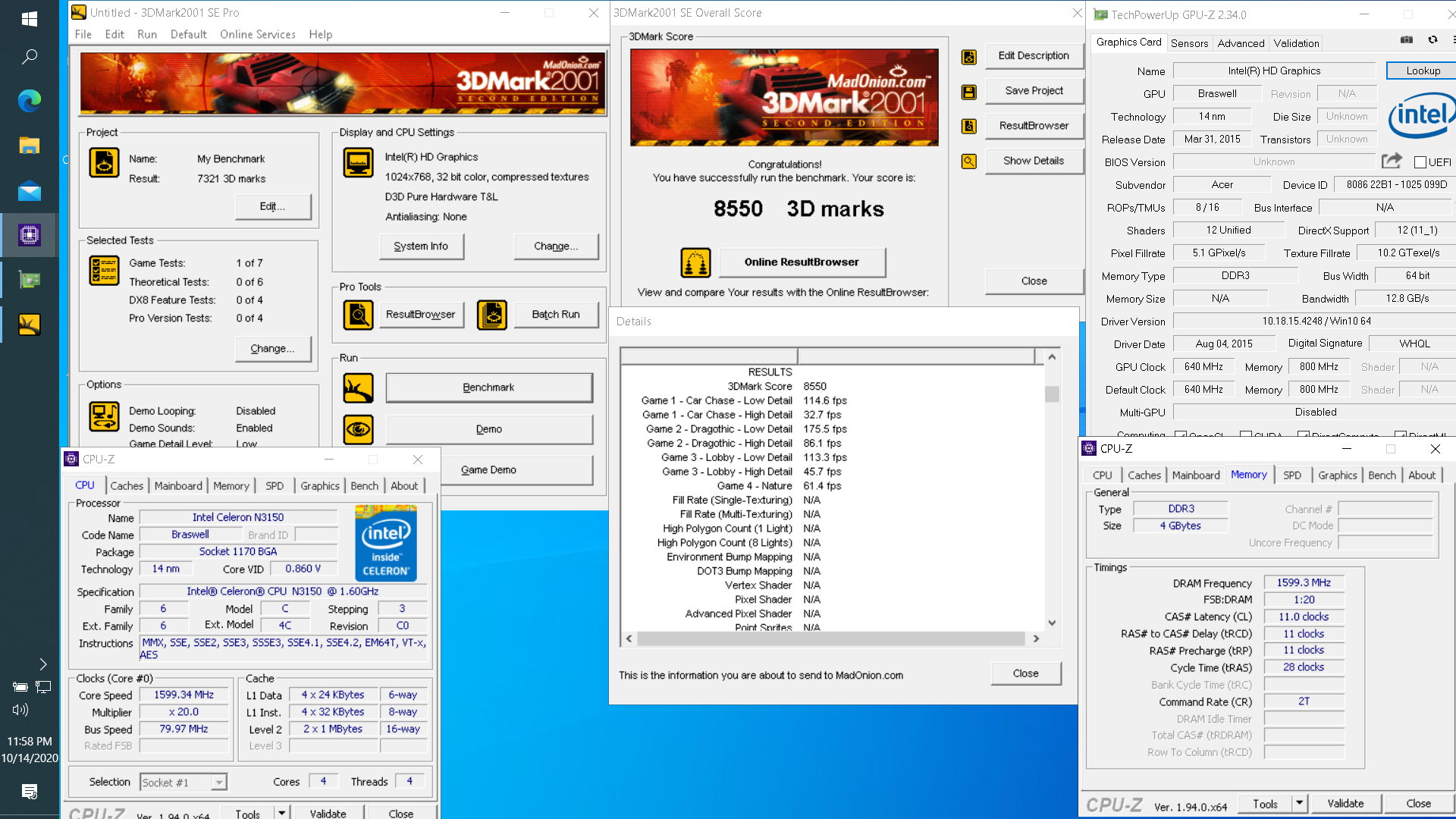Viewport: 1456px width, 819px height.
Task: Click the Pro Tools ResultBrowser magnifier icon
Action: (x=358, y=315)
